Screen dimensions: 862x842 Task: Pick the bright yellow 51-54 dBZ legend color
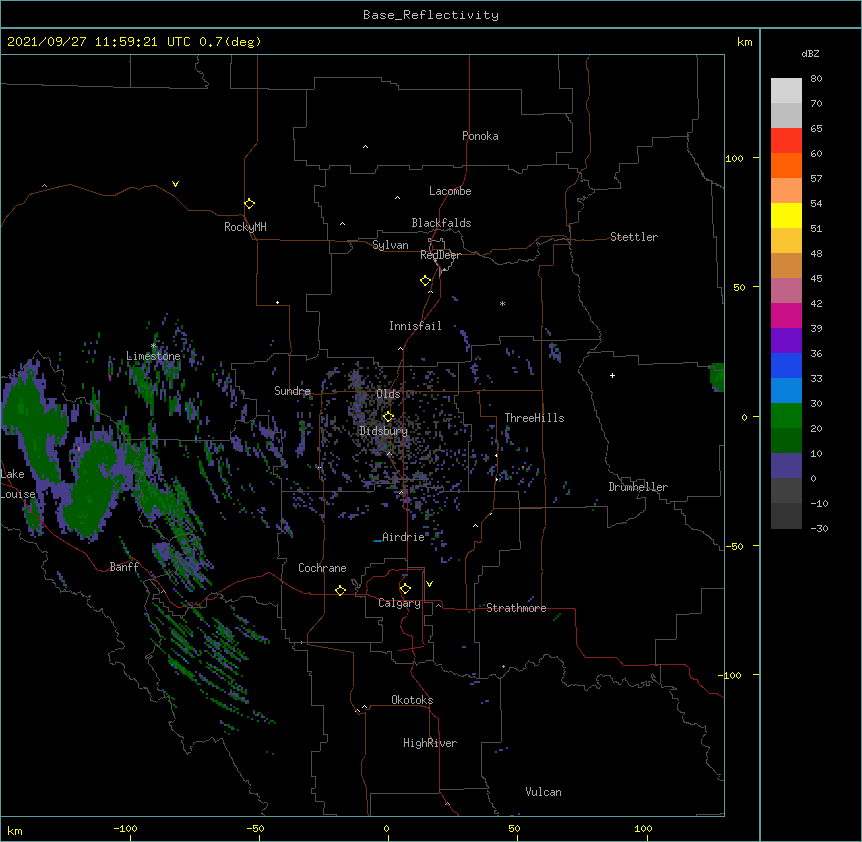[786, 215]
